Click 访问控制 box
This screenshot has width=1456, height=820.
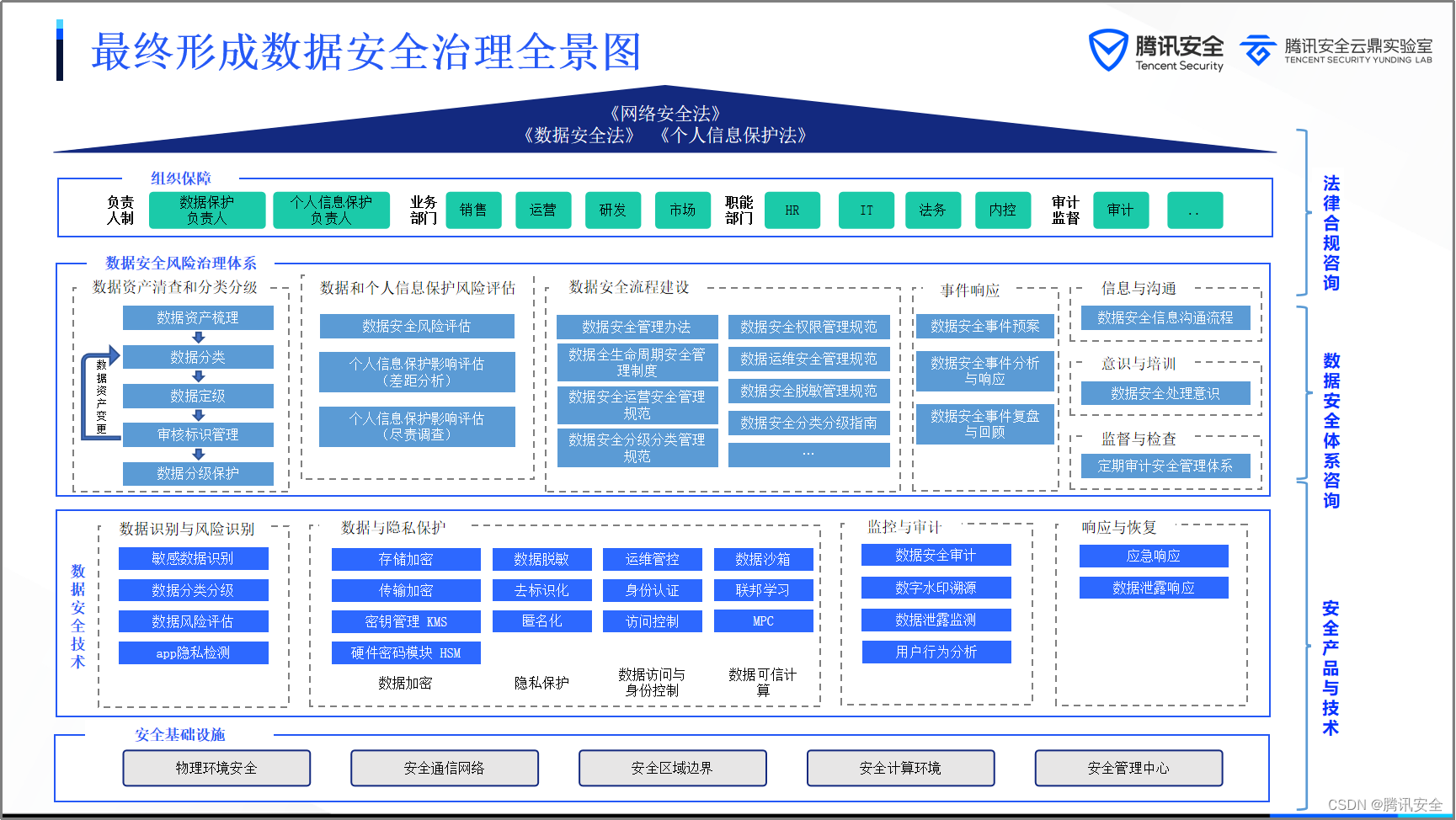653,621
